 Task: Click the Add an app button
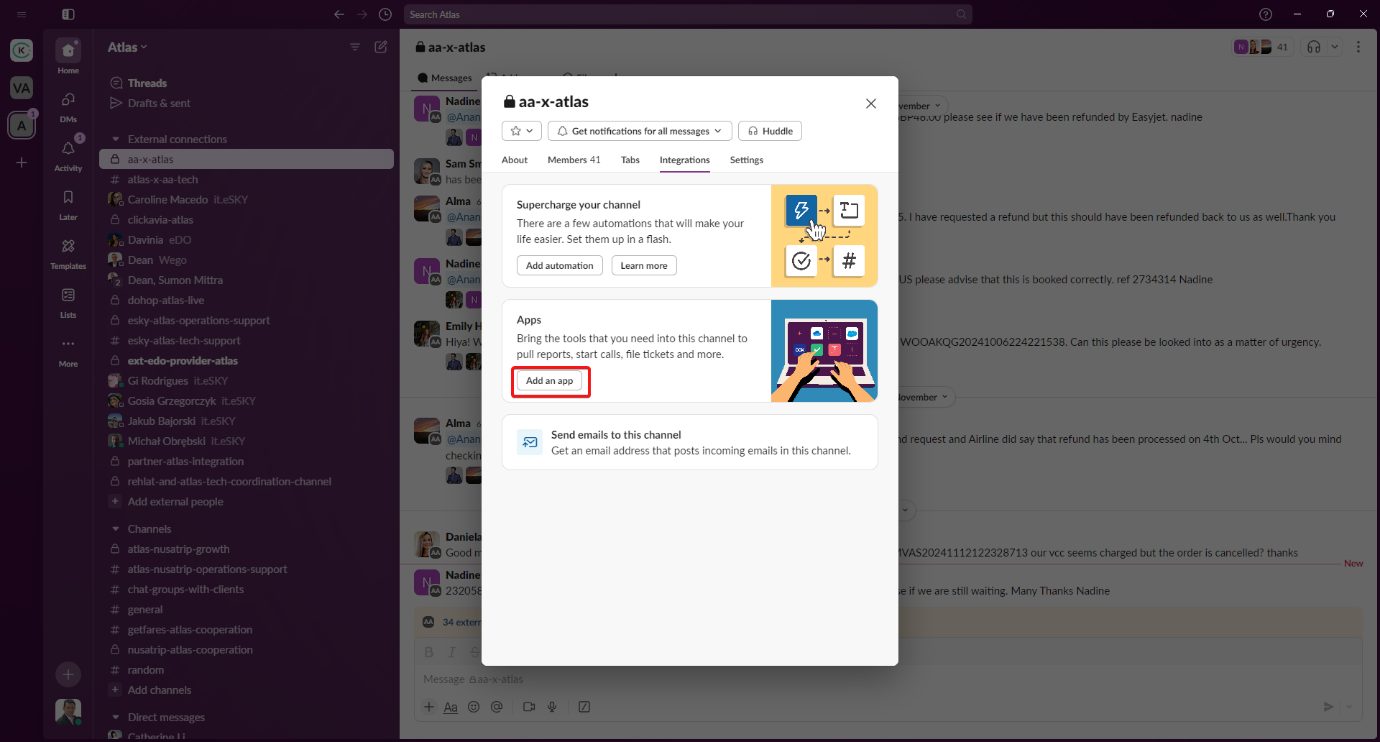(x=549, y=381)
